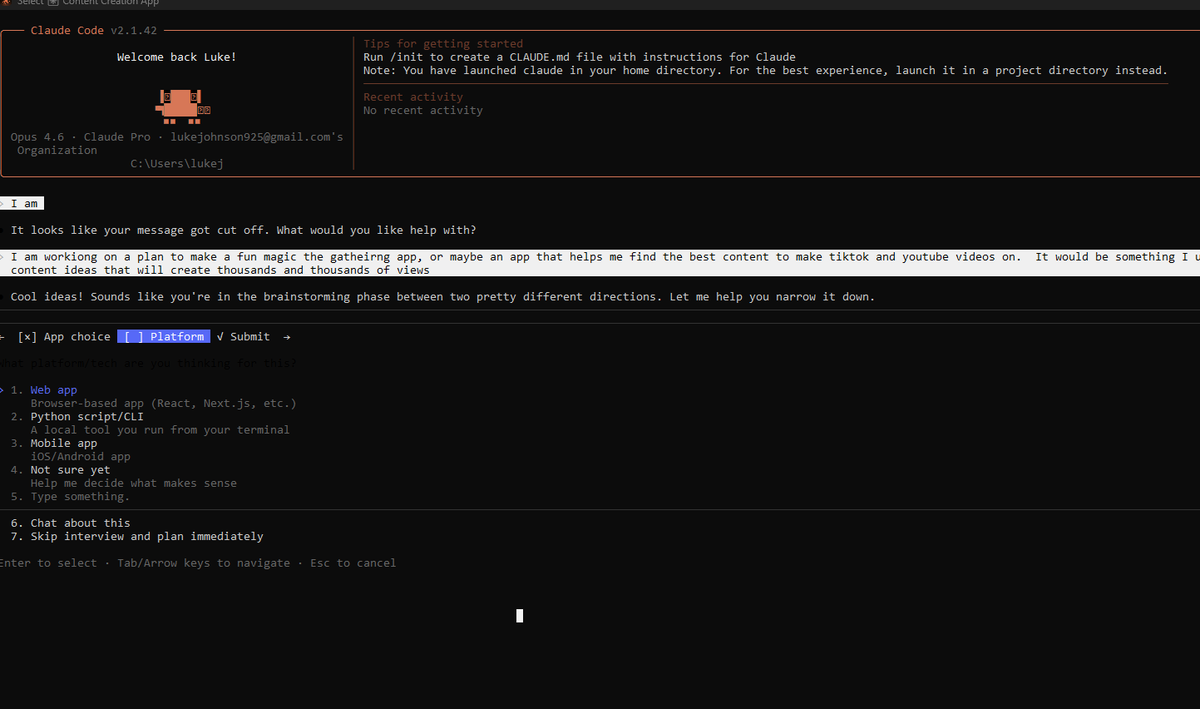The height and width of the screenshot is (709, 1200).
Task: Click A local tool you run description
Action: [x=160, y=430]
